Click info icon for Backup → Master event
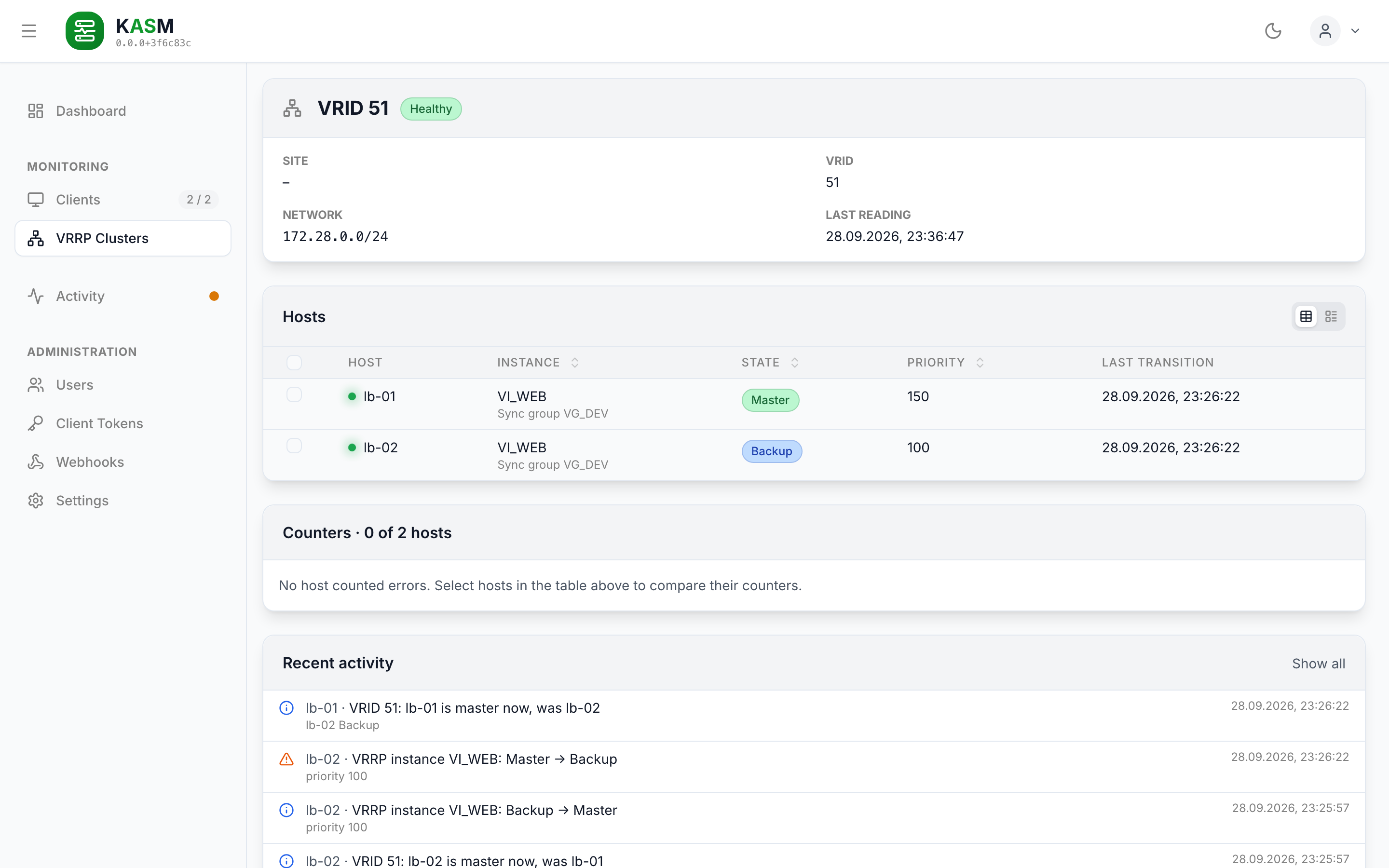1389x868 pixels. tap(286, 810)
